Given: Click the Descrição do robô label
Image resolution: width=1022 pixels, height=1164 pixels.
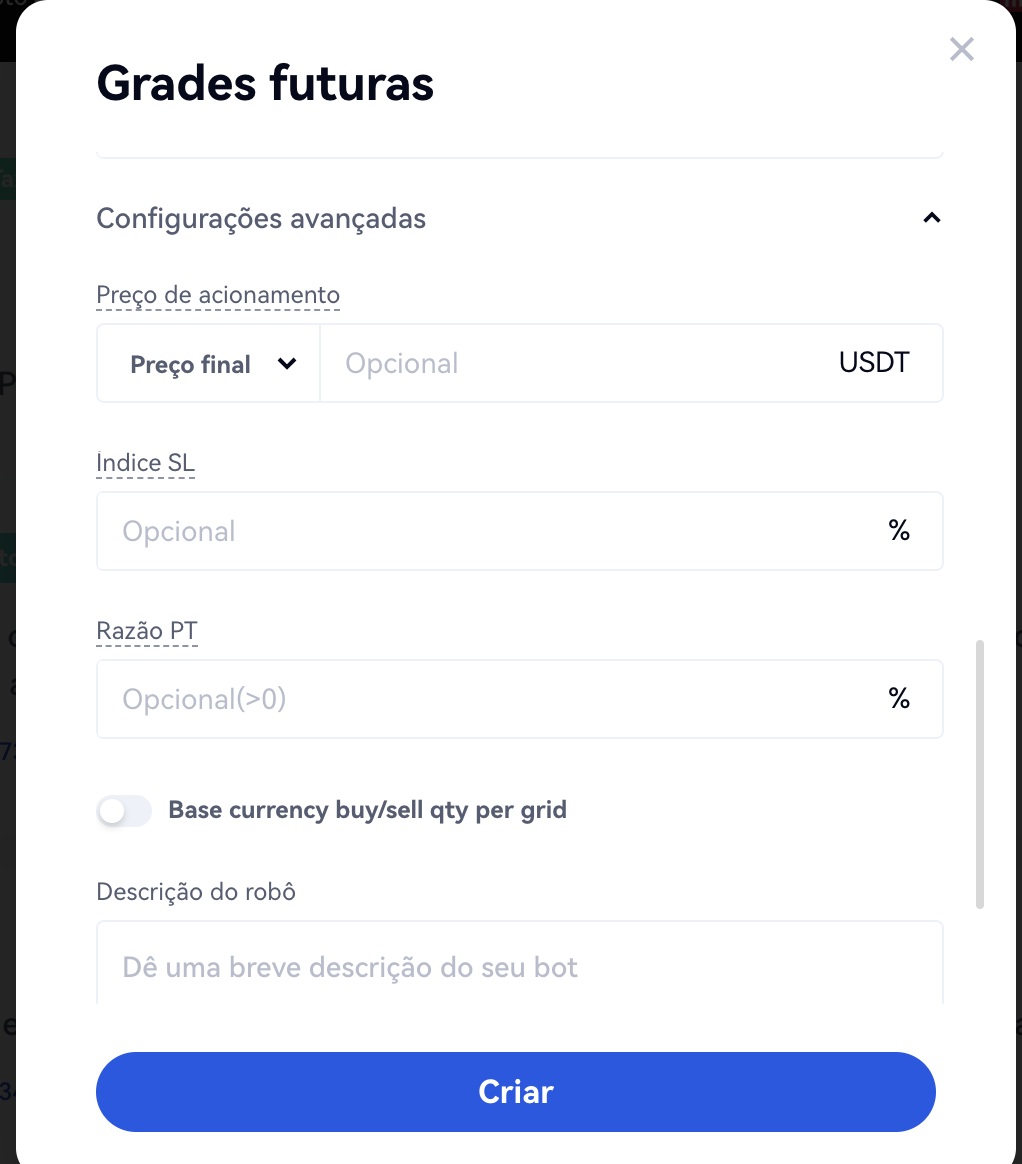Looking at the screenshot, I should [196, 891].
